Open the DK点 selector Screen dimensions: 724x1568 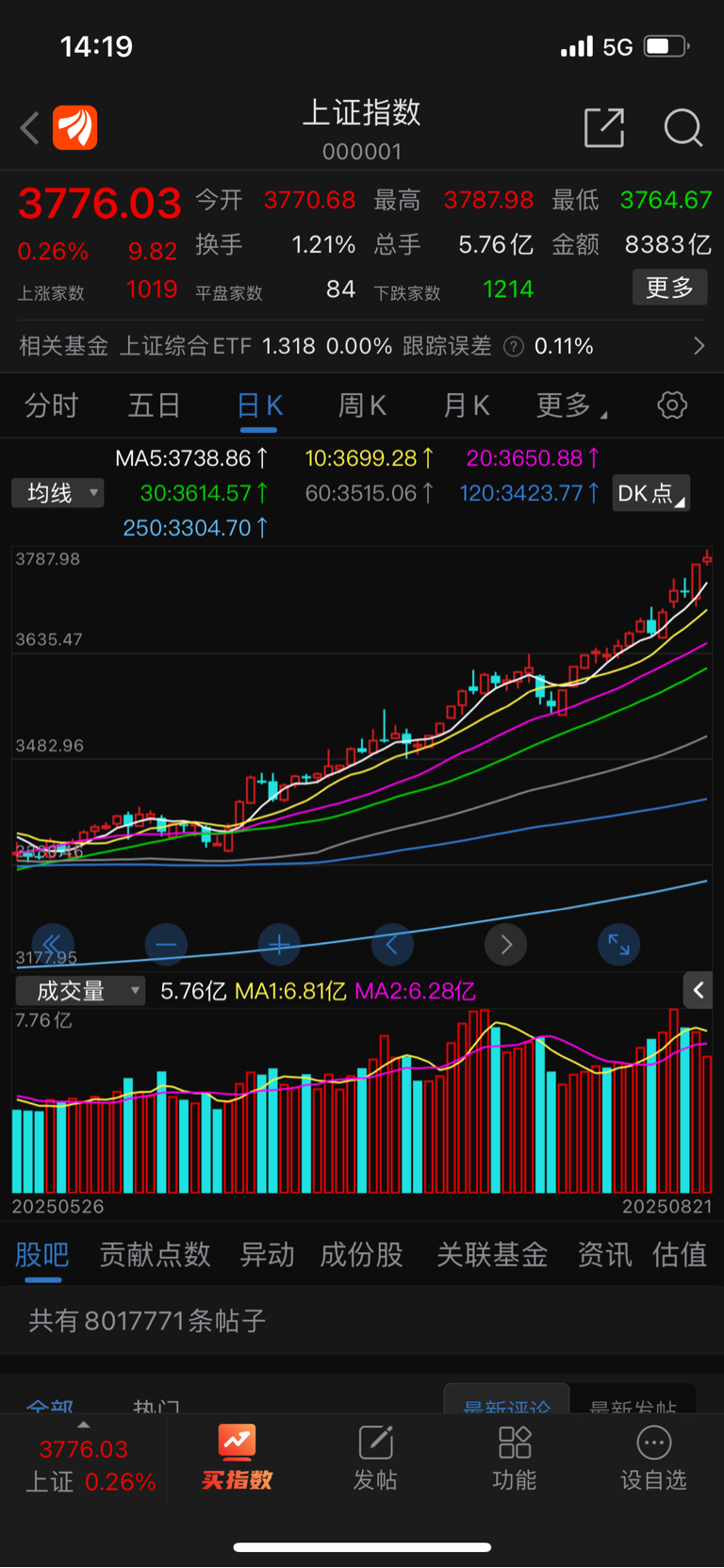click(650, 493)
